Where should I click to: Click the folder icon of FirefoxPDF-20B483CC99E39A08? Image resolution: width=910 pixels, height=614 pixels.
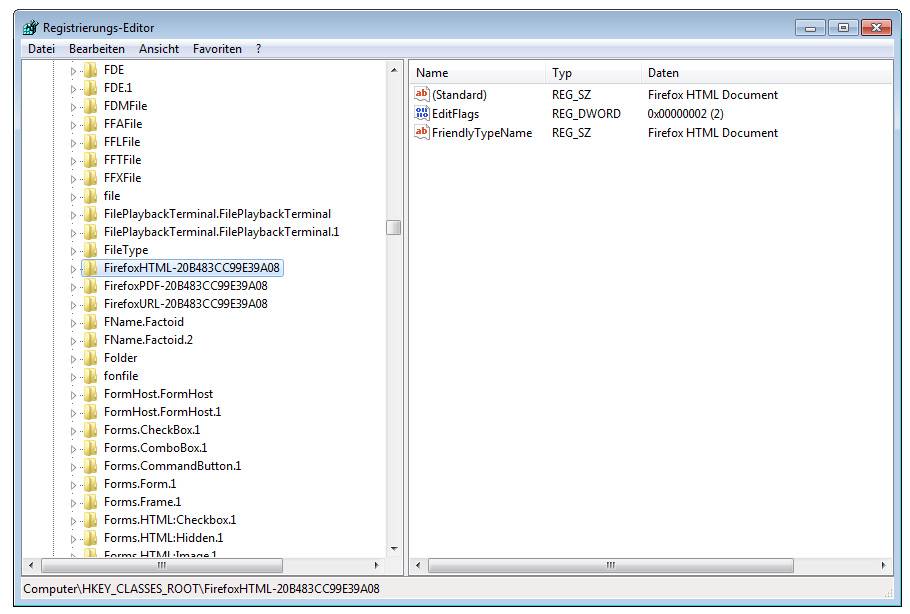click(x=90, y=286)
